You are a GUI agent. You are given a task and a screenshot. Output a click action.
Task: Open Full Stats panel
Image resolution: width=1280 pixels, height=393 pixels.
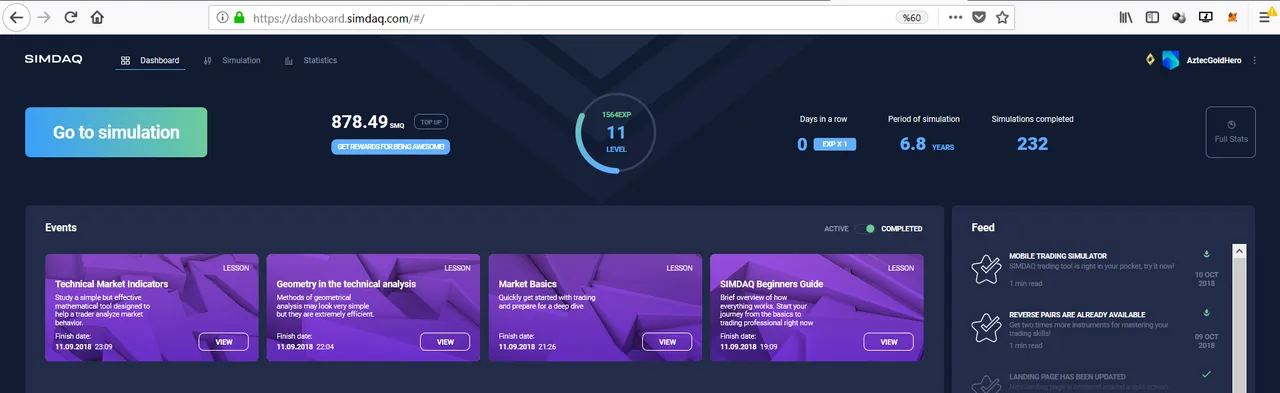[1231, 132]
